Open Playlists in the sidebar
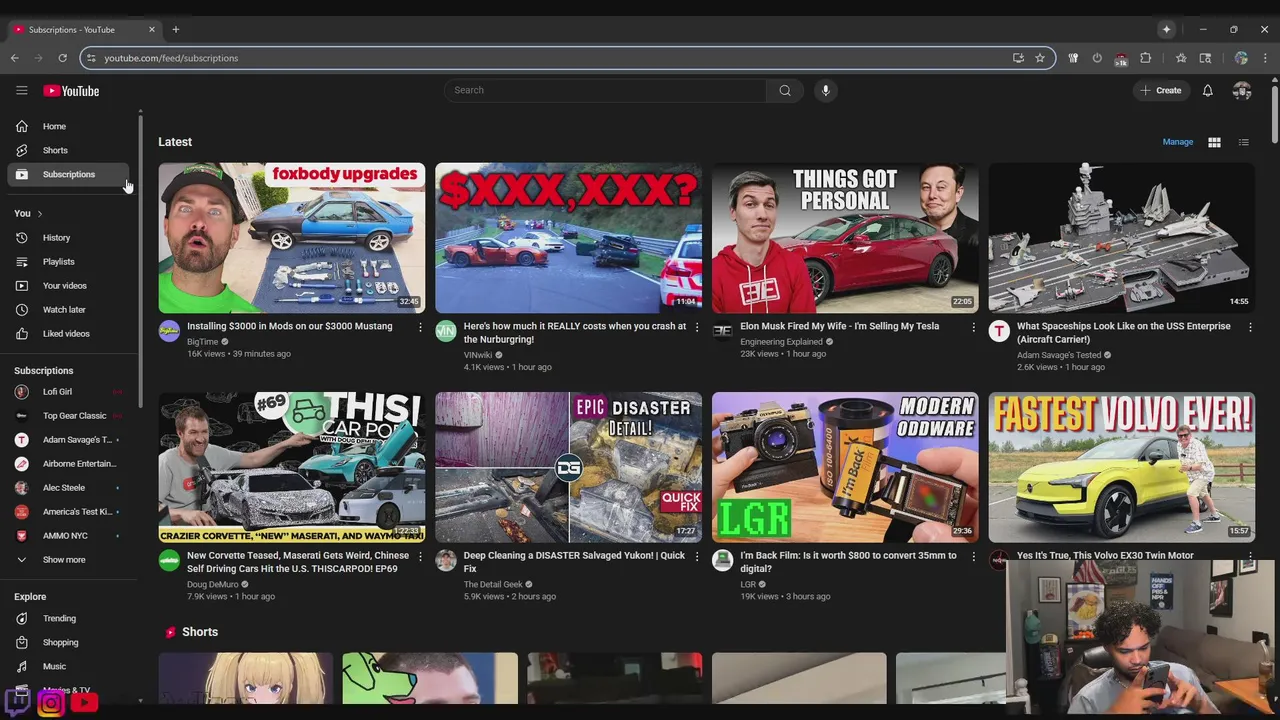 click(68, 262)
